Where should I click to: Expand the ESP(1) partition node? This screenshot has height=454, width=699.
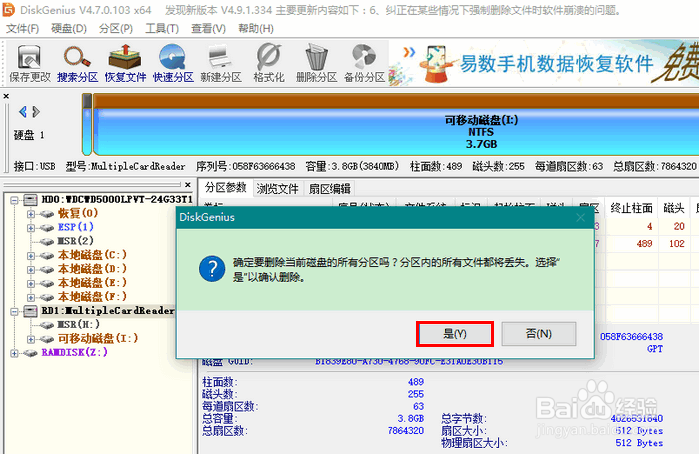31,228
